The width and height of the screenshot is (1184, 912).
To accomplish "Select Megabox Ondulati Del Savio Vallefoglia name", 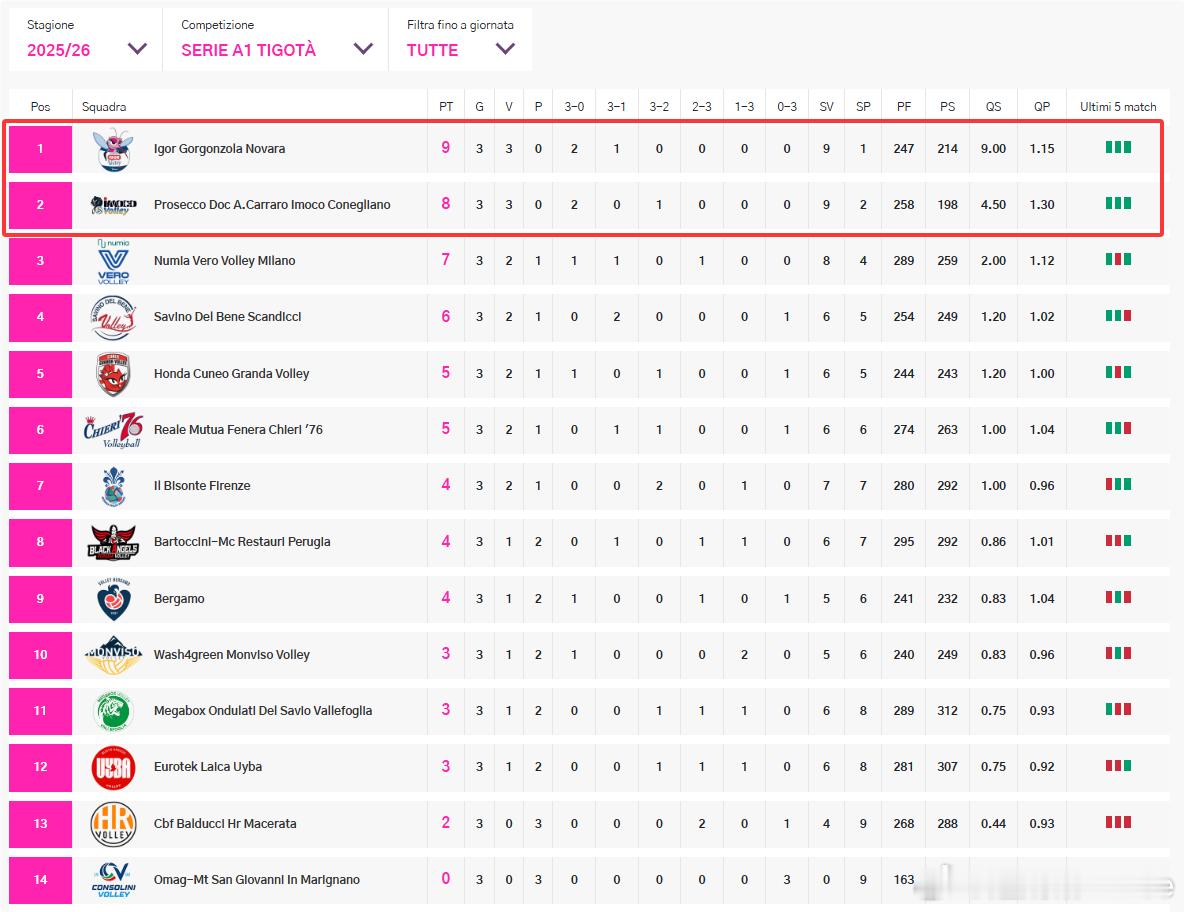I will pos(263,710).
